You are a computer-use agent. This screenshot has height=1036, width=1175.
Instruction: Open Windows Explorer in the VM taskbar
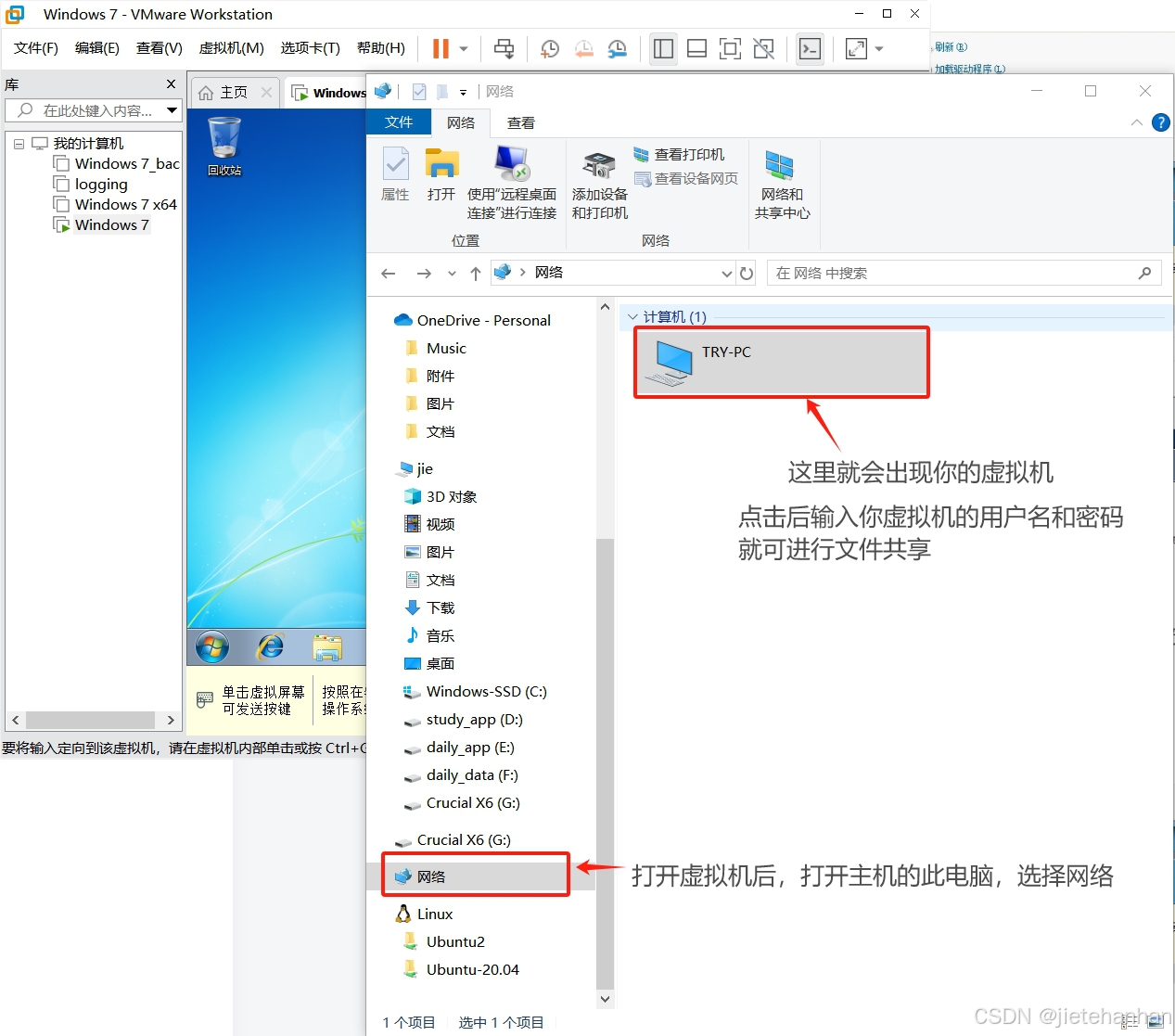pyautogui.click(x=326, y=646)
